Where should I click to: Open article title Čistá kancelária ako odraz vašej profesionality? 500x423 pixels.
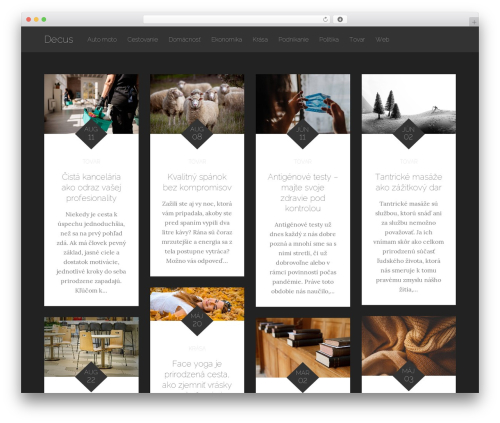point(91,187)
